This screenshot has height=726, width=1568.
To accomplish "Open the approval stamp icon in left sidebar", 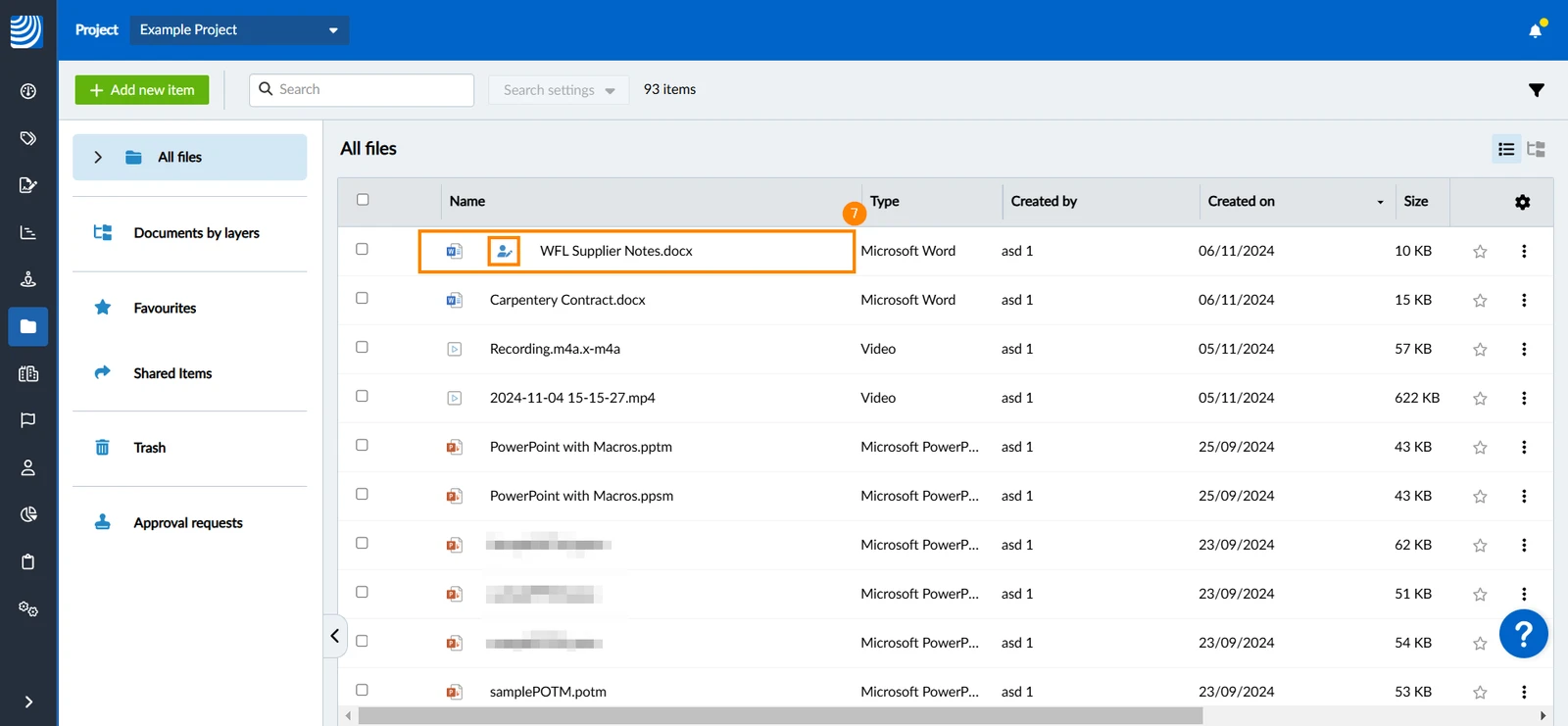I will coord(28,279).
